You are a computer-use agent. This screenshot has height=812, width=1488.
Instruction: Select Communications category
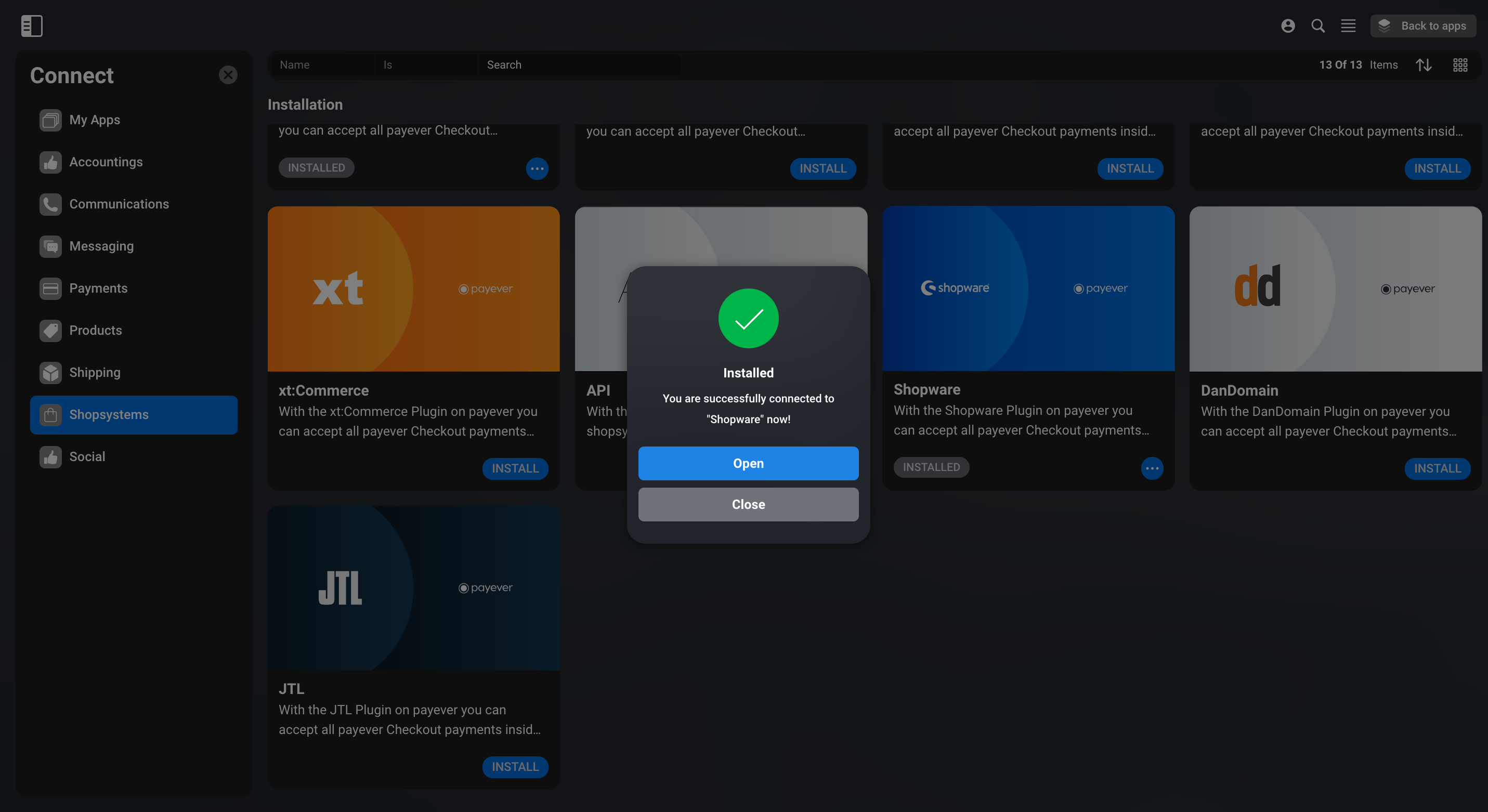pyautogui.click(x=134, y=204)
